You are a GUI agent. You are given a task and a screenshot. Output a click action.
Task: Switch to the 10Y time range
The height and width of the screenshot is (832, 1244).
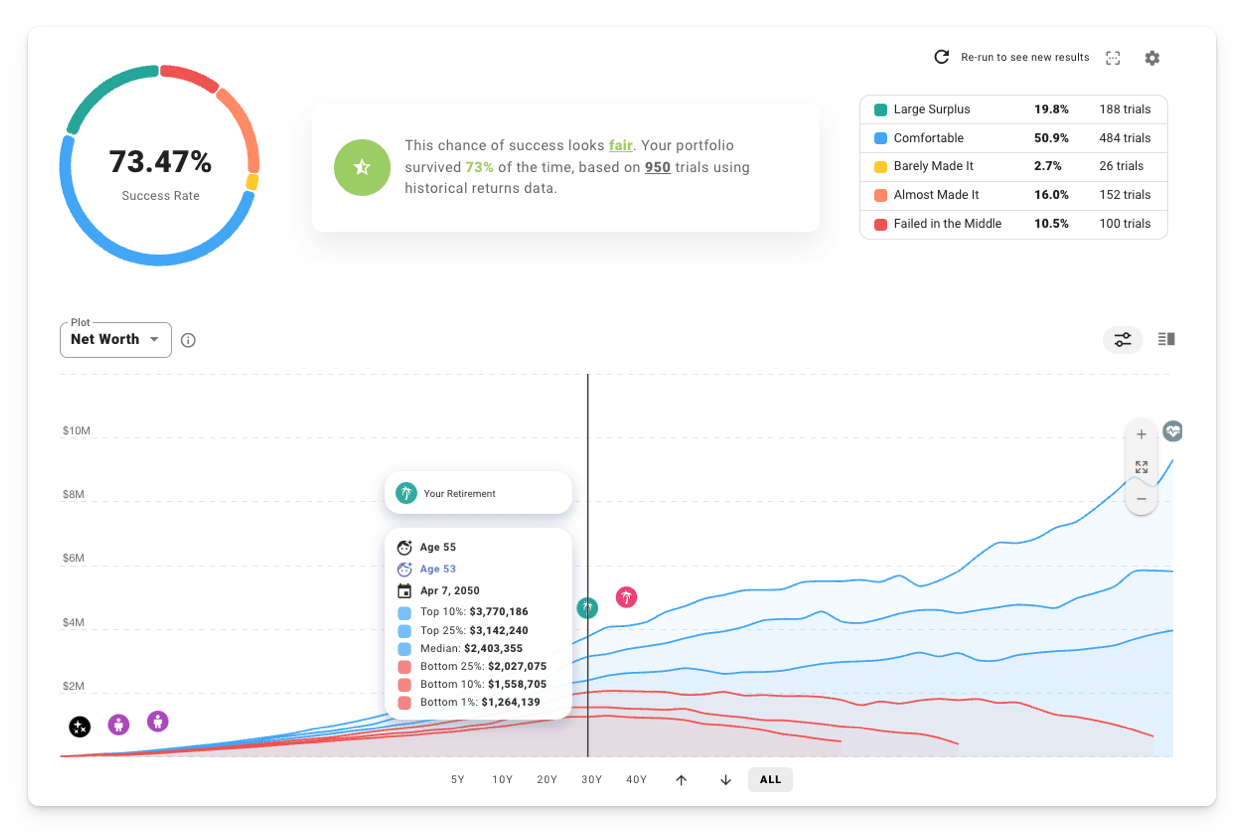[502, 779]
